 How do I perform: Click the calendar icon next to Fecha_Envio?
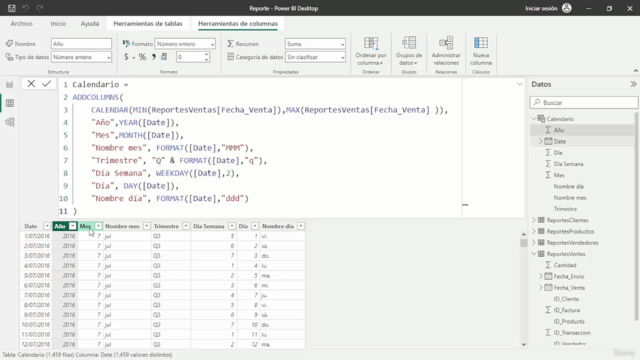click(548, 276)
